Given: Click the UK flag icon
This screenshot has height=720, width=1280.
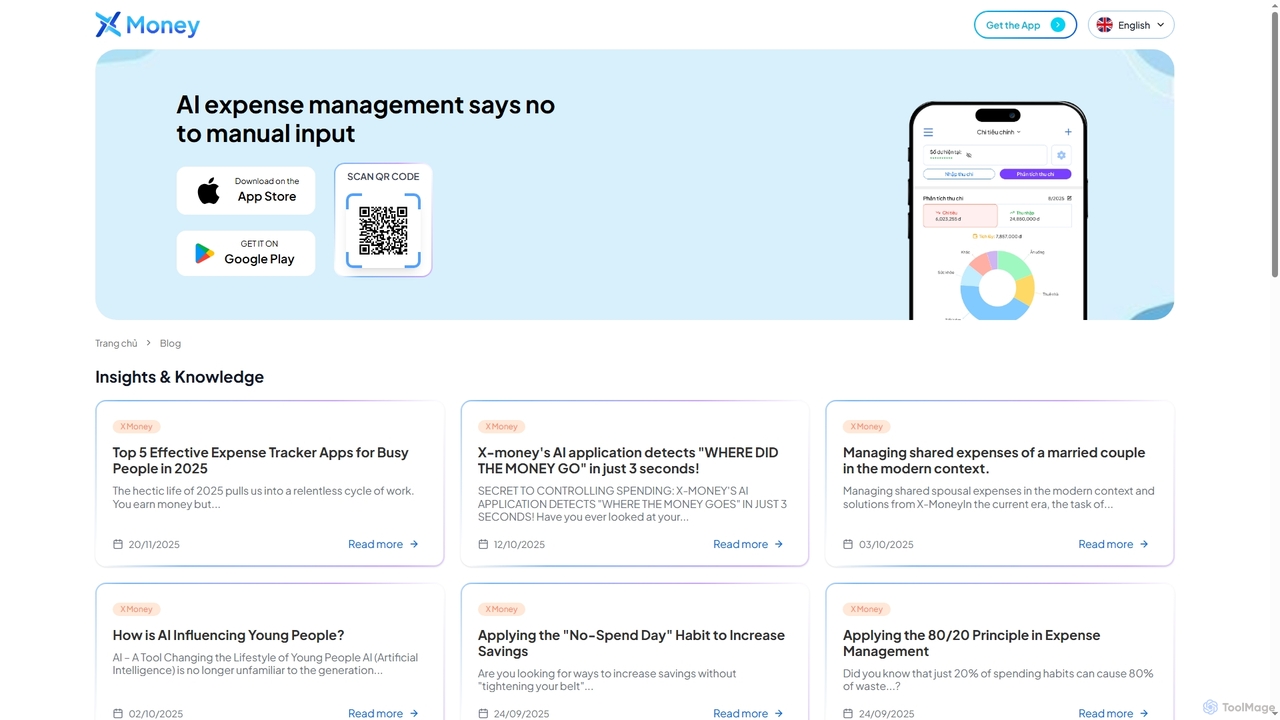Looking at the screenshot, I should (1104, 25).
